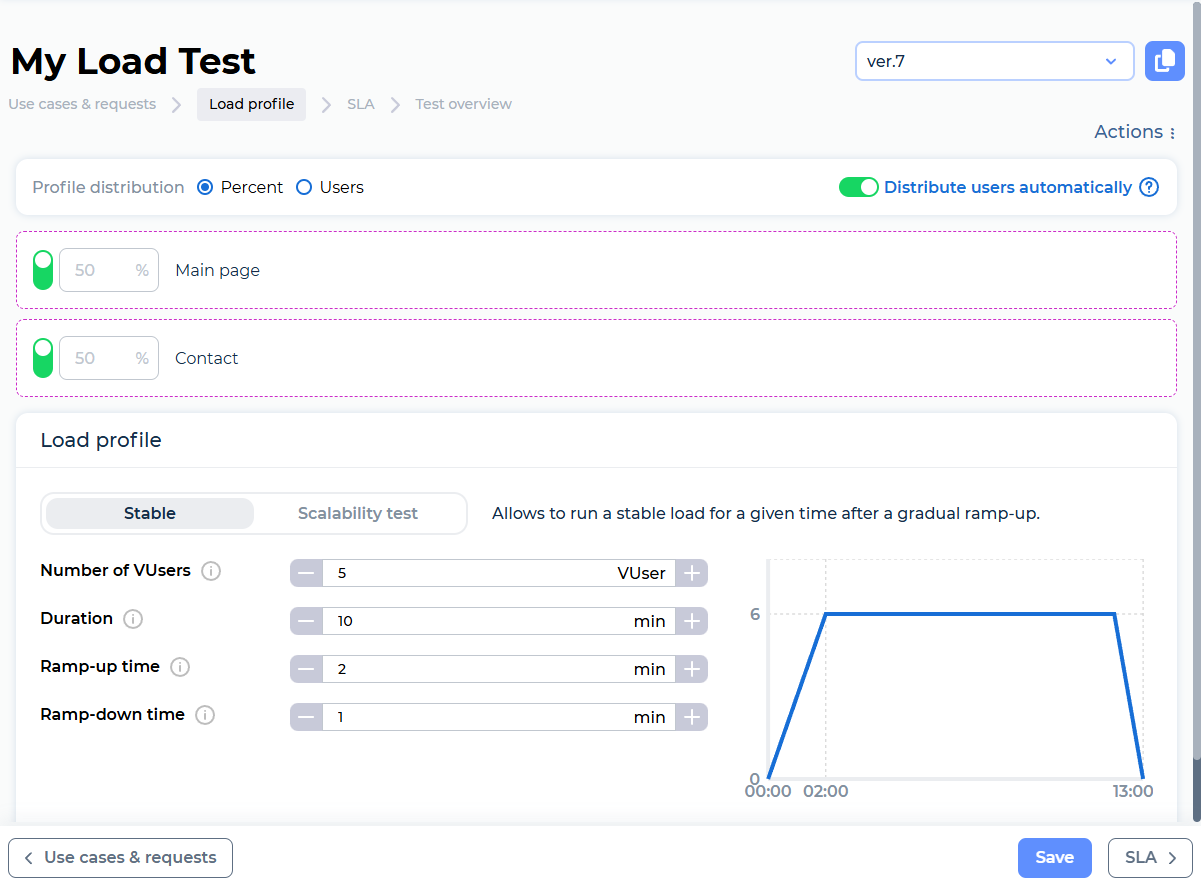
Task: Toggle Distribute users automatically switch
Action: (858, 187)
